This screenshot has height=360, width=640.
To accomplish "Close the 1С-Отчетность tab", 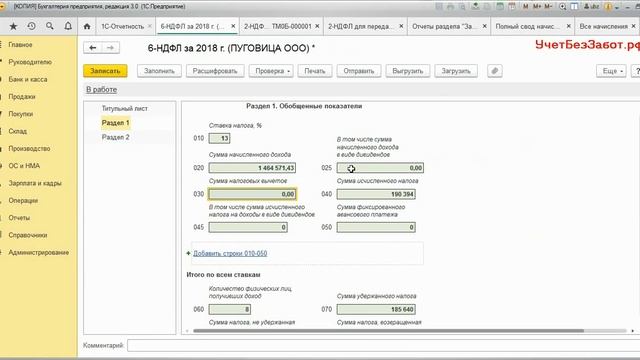I will click(x=150, y=26).
